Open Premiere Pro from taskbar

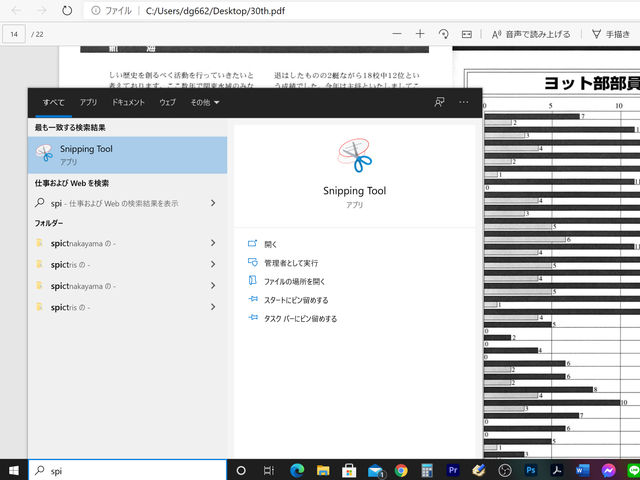tap(453, 470)
